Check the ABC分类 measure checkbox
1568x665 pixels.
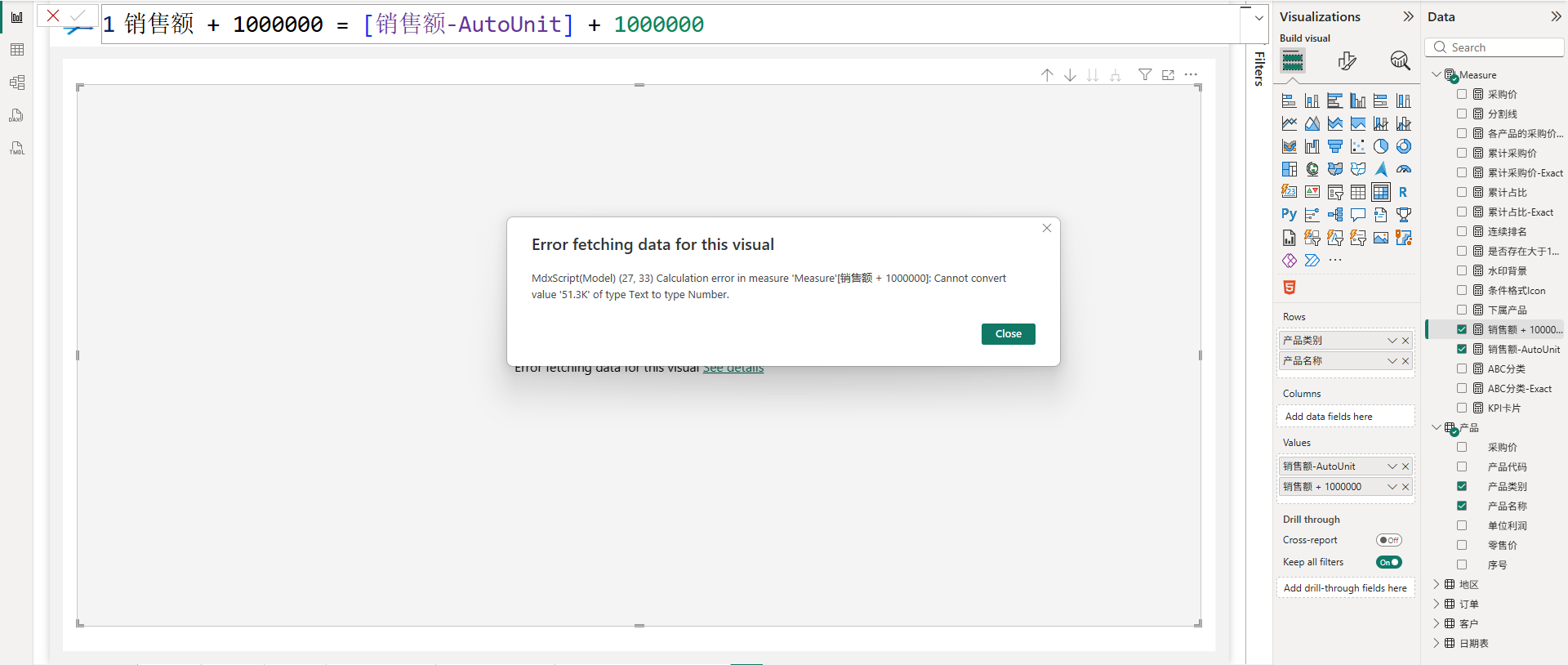1462,368
